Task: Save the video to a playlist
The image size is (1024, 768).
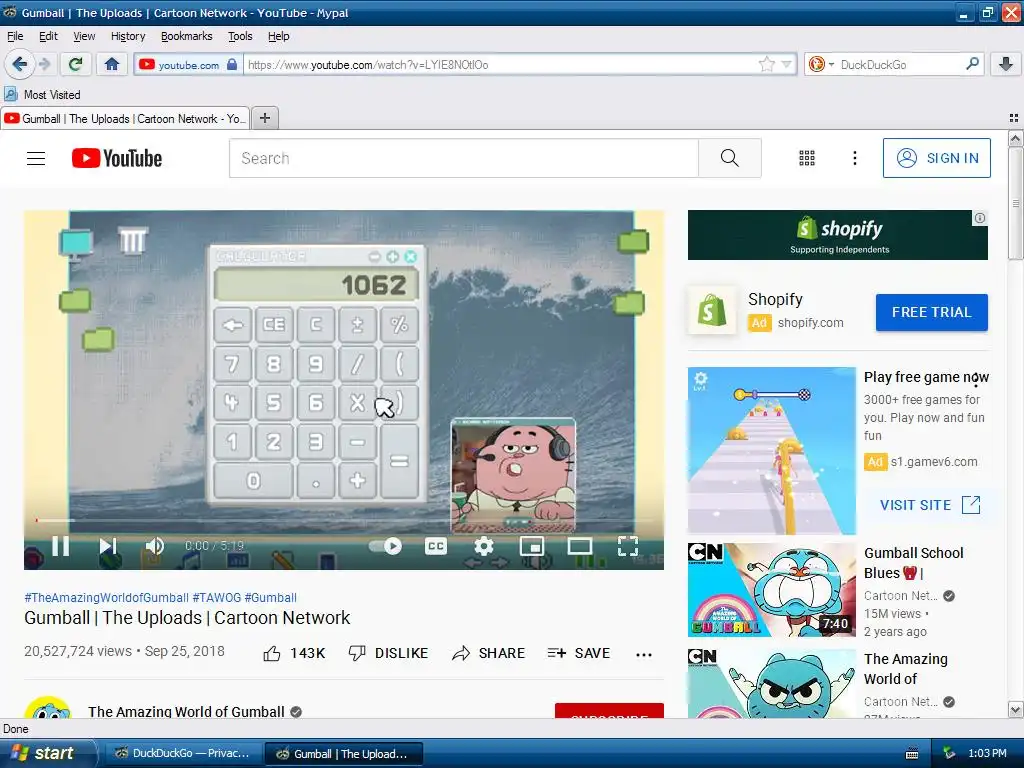Action: pos(579,653)
